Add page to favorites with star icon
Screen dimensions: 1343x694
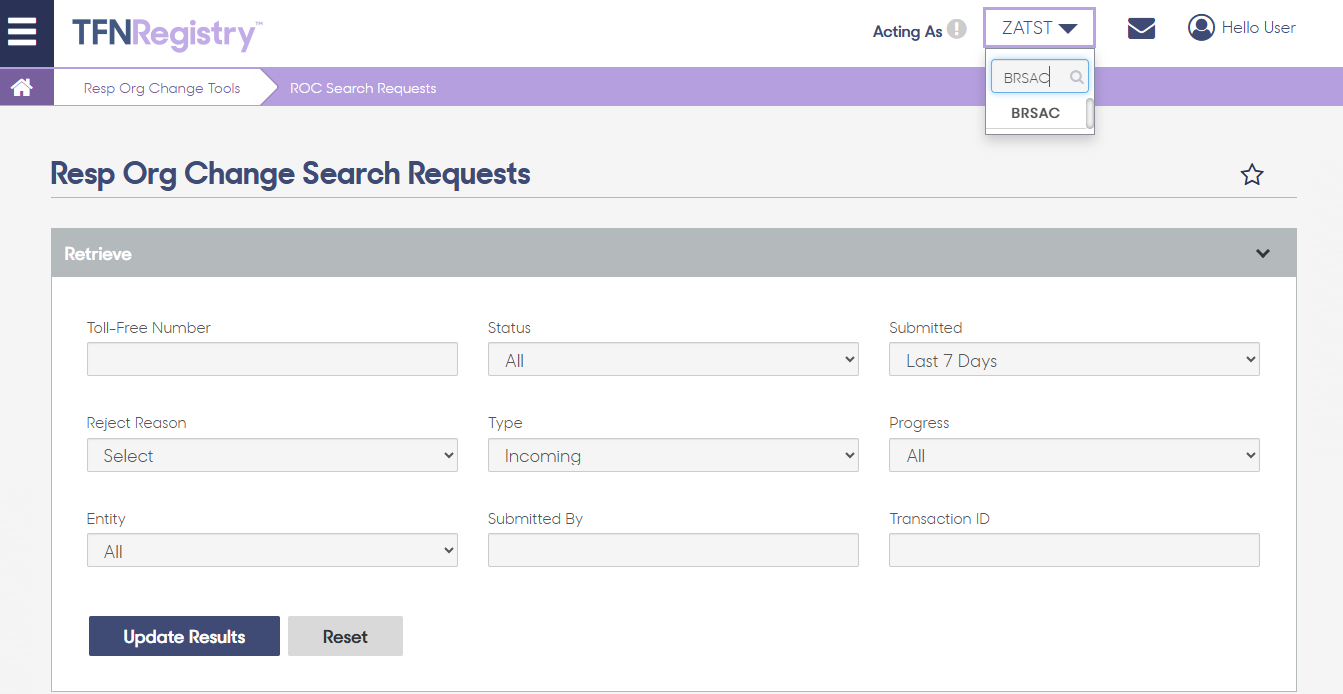(1252, 175)
